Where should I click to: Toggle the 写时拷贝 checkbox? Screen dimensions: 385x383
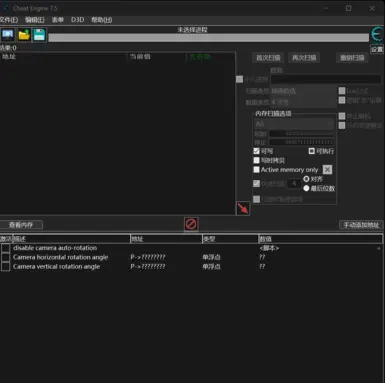[x=256, y=160]
